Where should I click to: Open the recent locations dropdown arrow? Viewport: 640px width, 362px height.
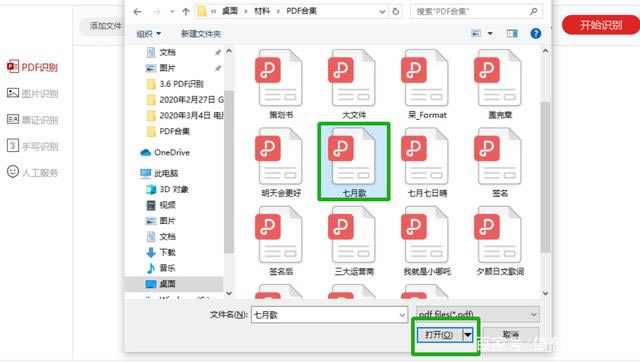(172, 12)
